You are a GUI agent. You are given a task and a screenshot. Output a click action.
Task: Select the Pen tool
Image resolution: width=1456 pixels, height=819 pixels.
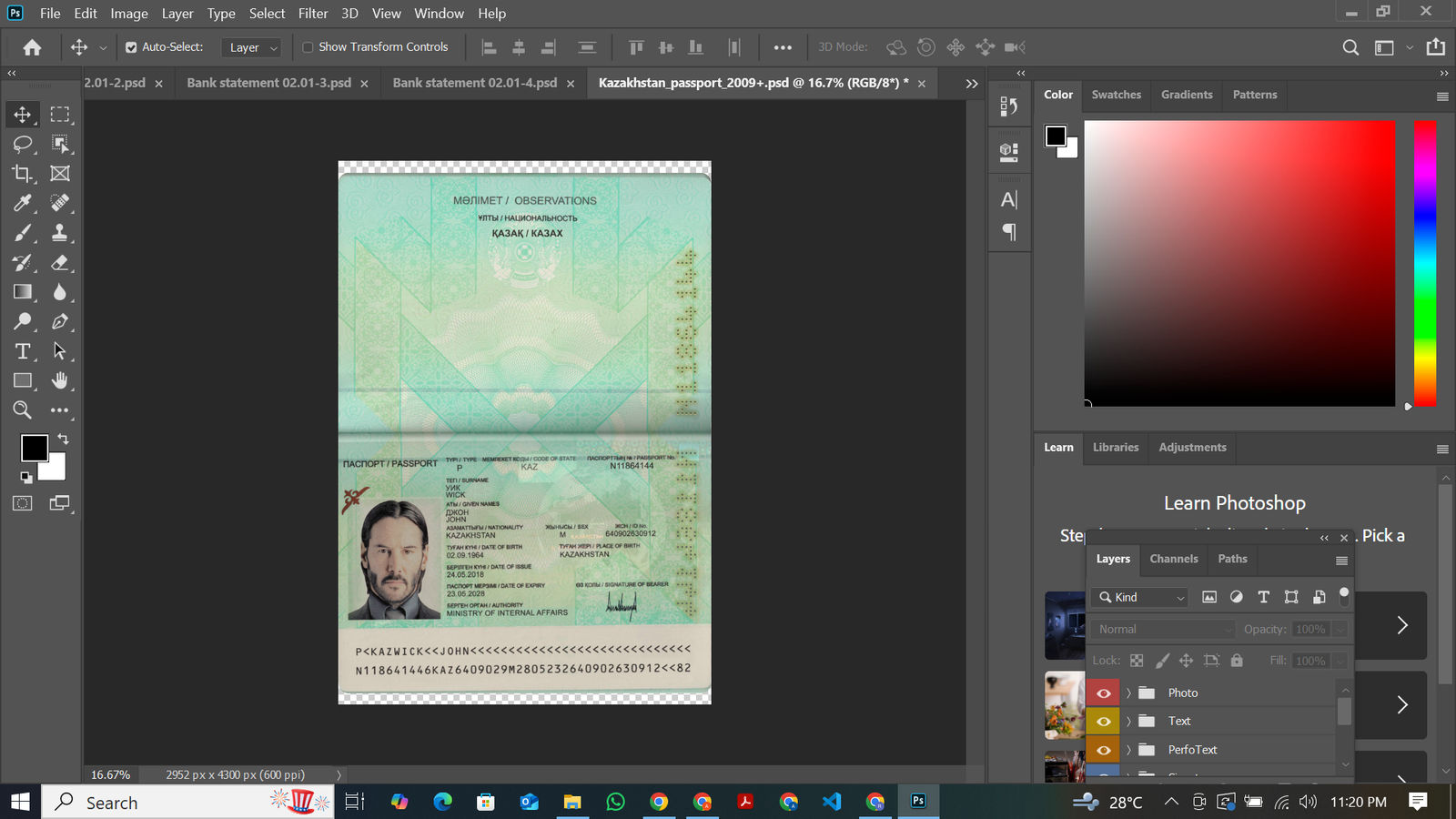tap(60, 321)
